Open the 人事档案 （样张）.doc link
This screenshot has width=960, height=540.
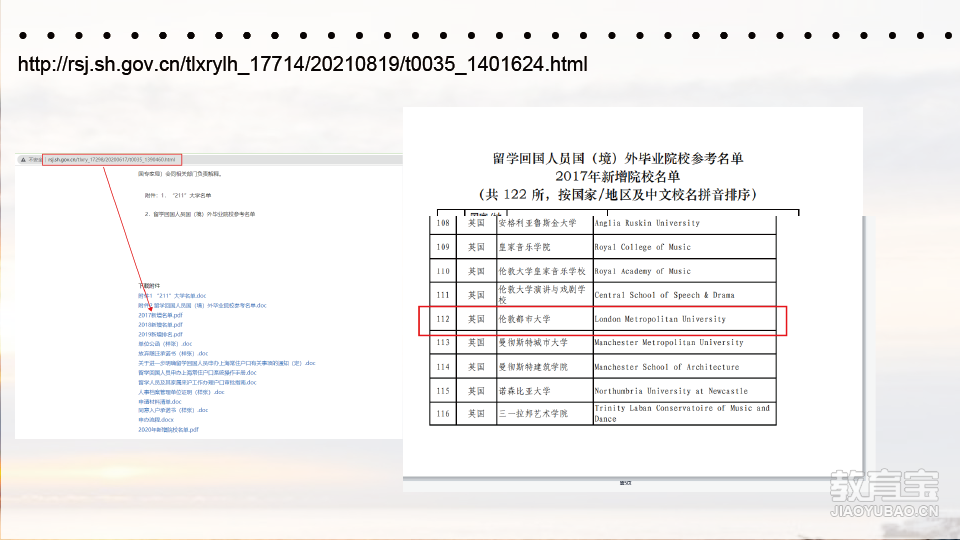point(181,392)
